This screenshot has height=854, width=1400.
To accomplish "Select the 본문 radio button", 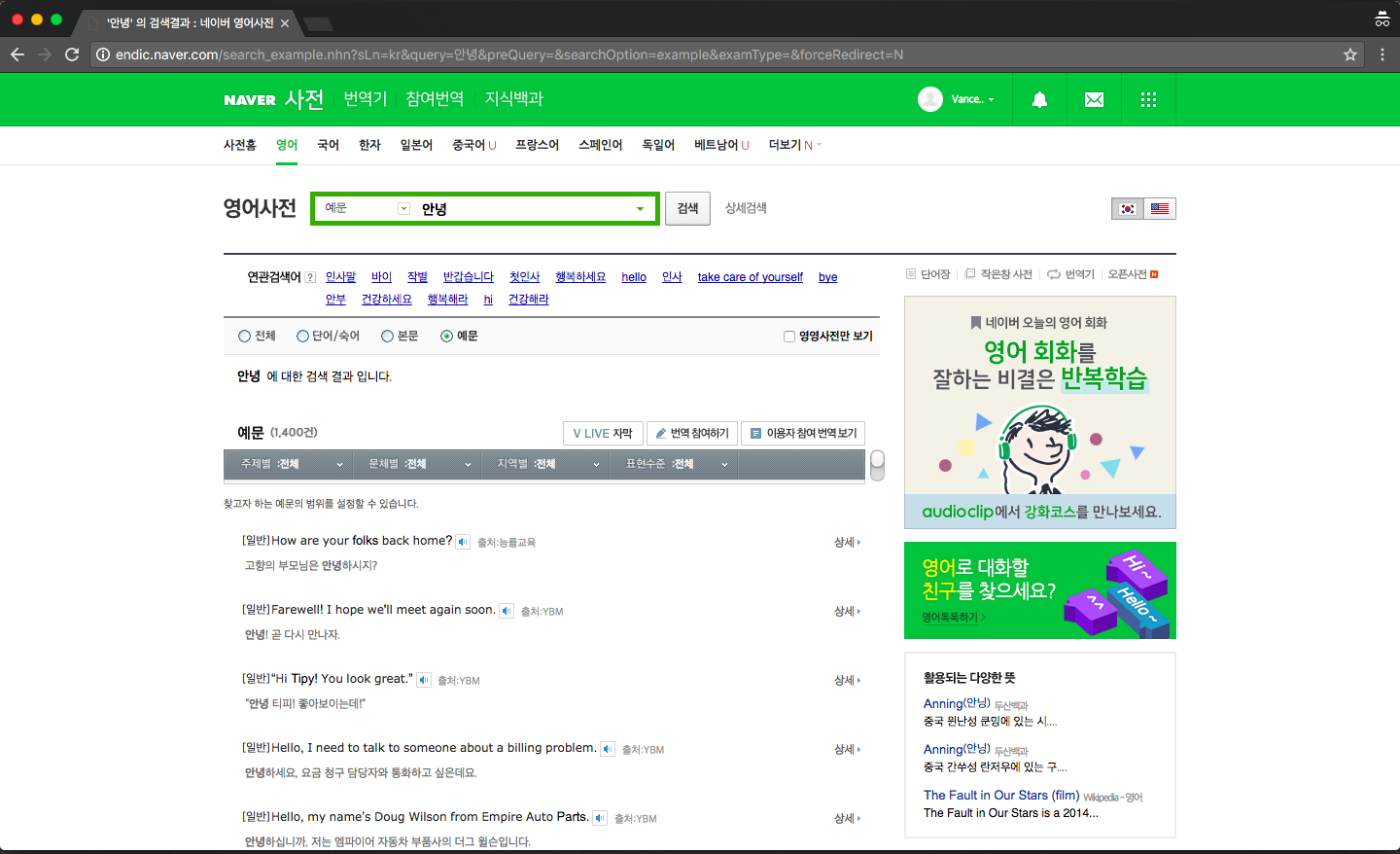I will (387, 337).
